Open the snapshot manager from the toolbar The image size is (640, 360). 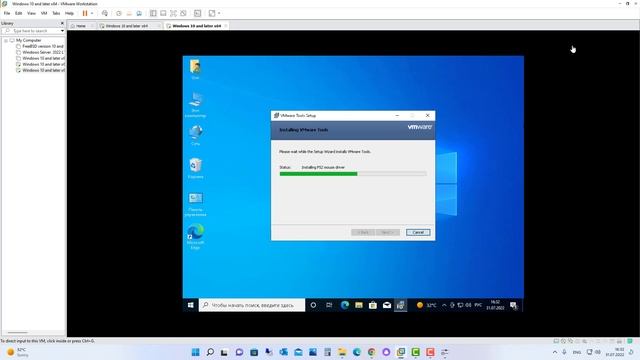(x=139, y=13)
